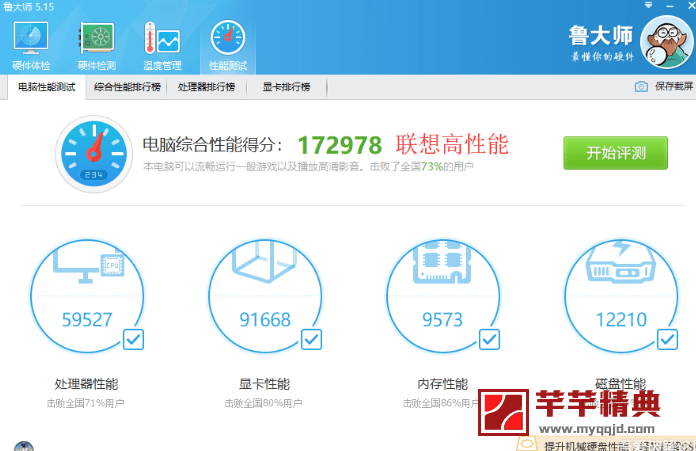Click the 显卡性能 label
Viewport: 696px width, 451px height.
265,384
